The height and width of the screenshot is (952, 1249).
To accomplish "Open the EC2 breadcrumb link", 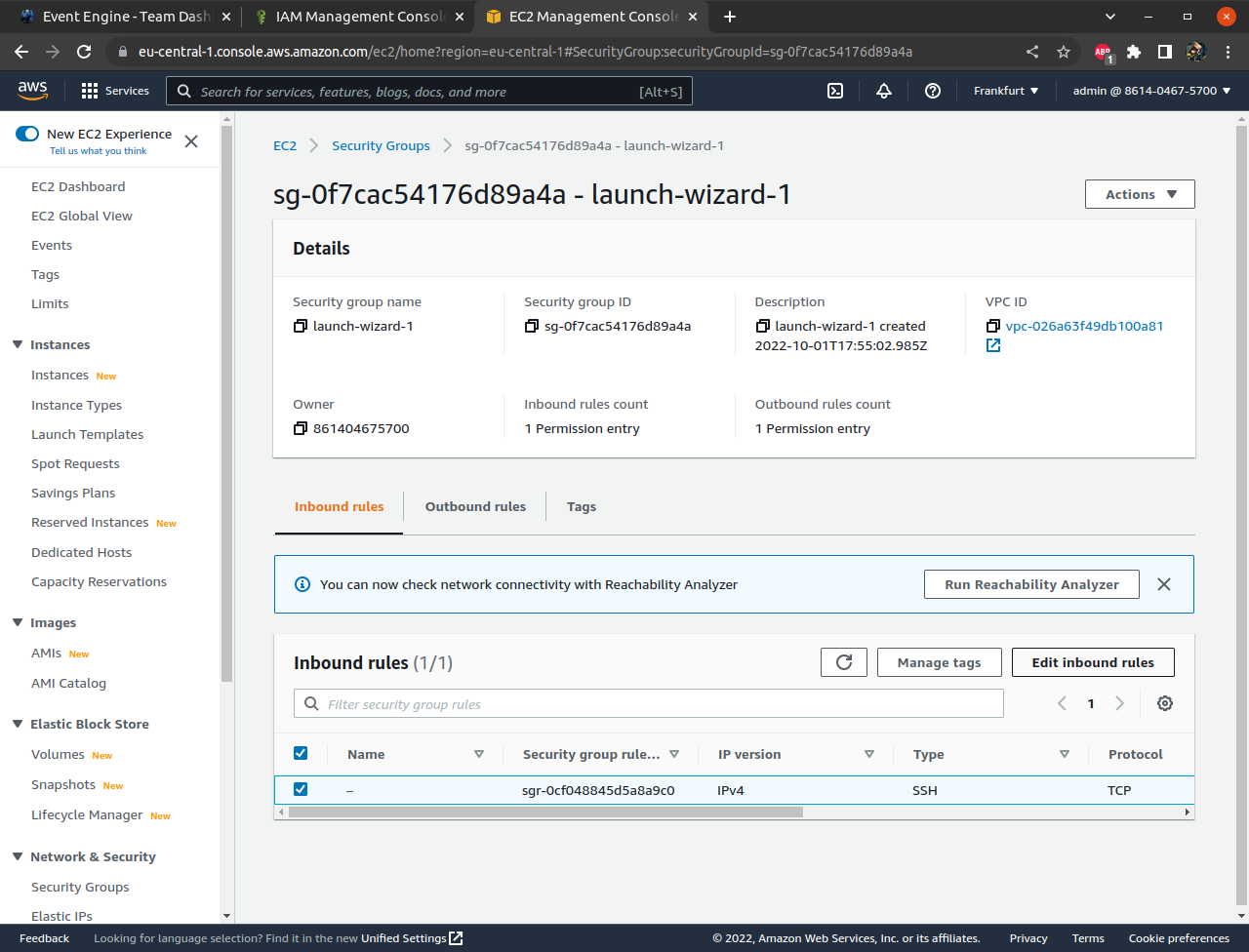I will 285,145.
